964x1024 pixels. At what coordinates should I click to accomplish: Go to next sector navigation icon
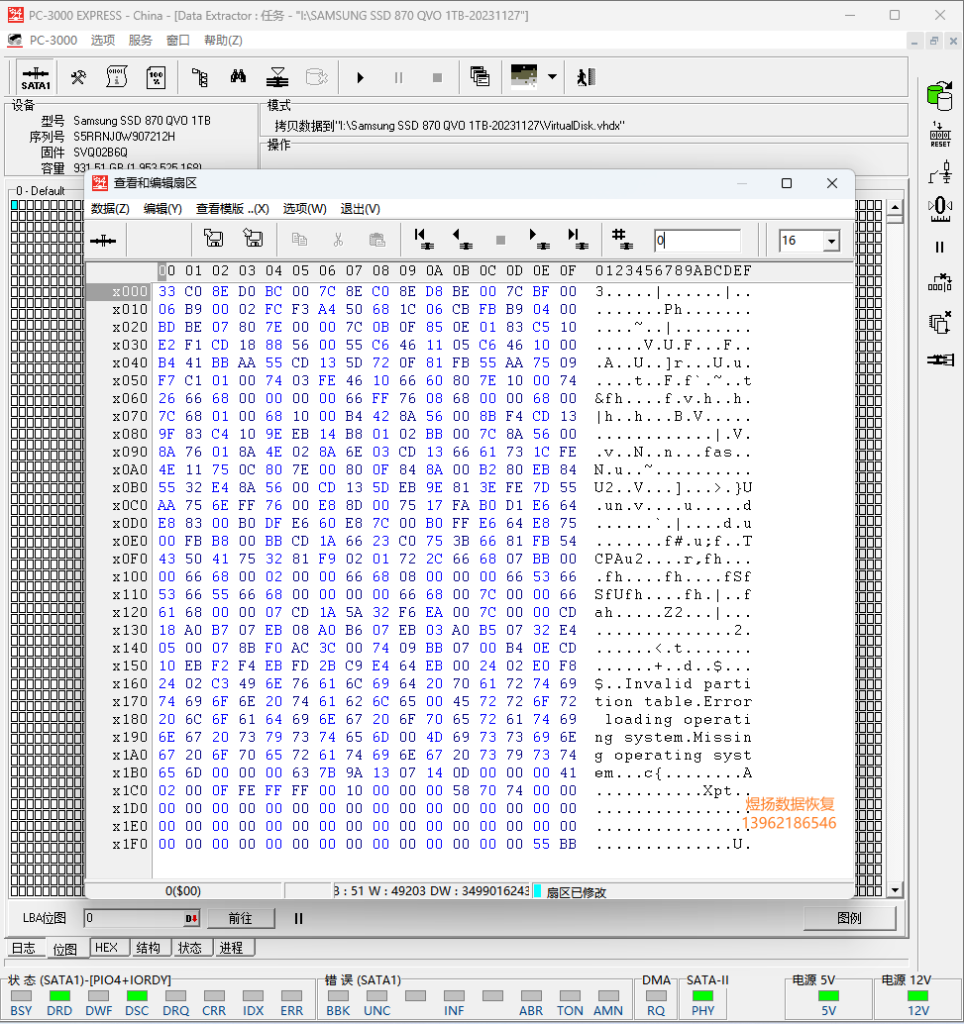(x=539, y=239)
